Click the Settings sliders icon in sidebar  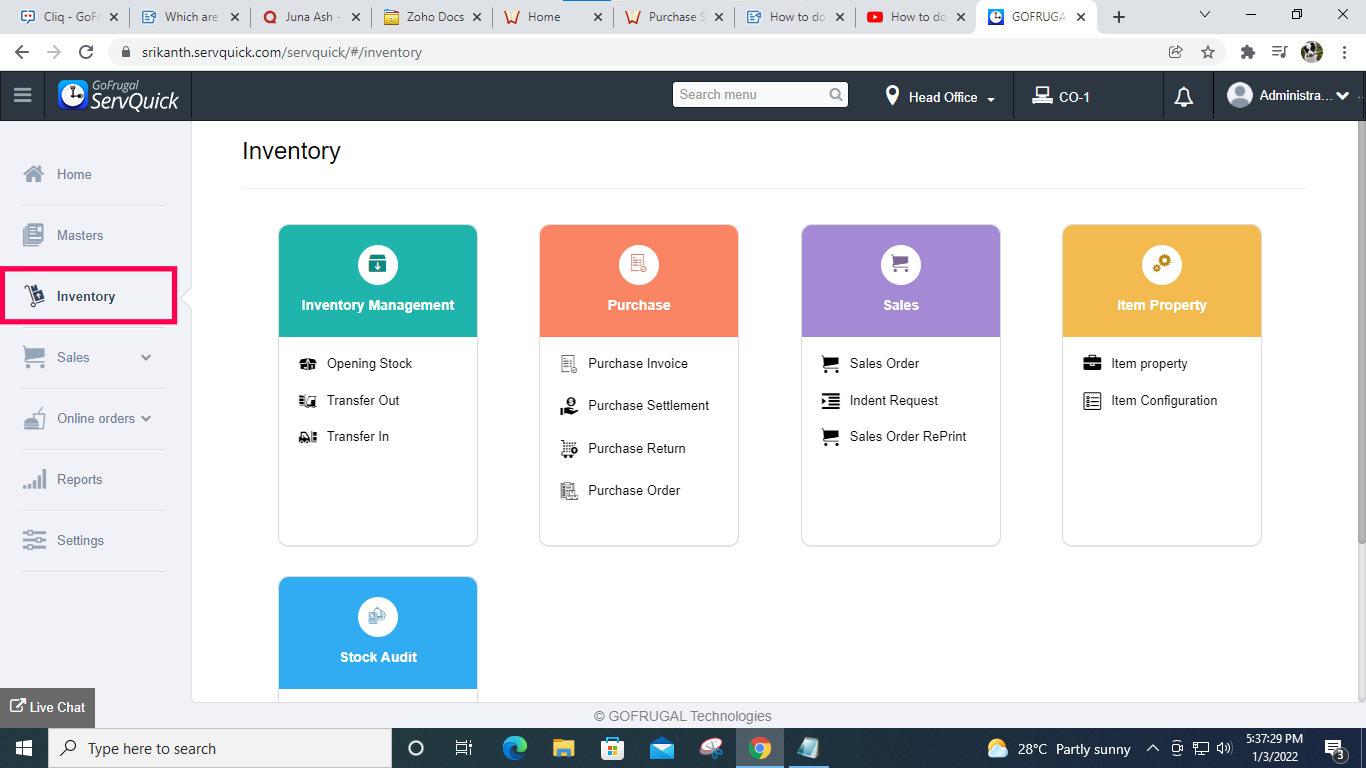pyautogui.click(x=34, y=540)
